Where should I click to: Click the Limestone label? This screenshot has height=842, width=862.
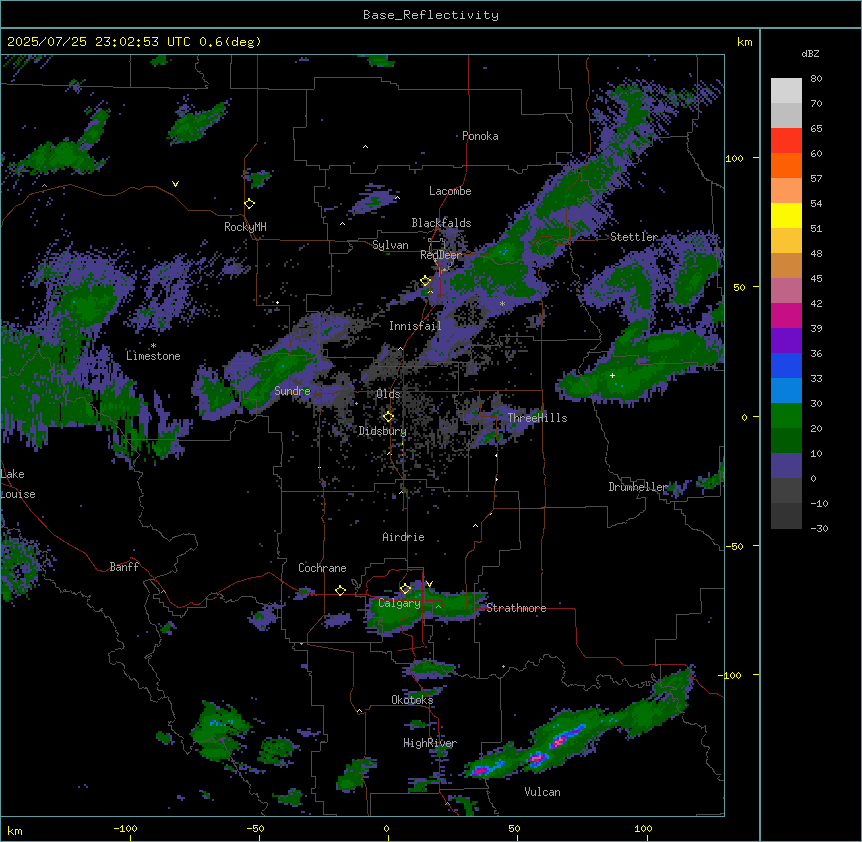click(153, 356)
